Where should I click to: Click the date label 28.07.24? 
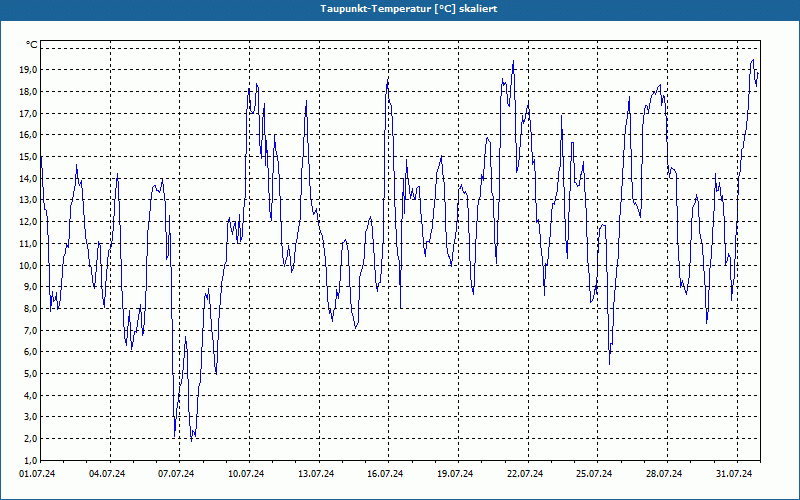(x=664, y=474)
